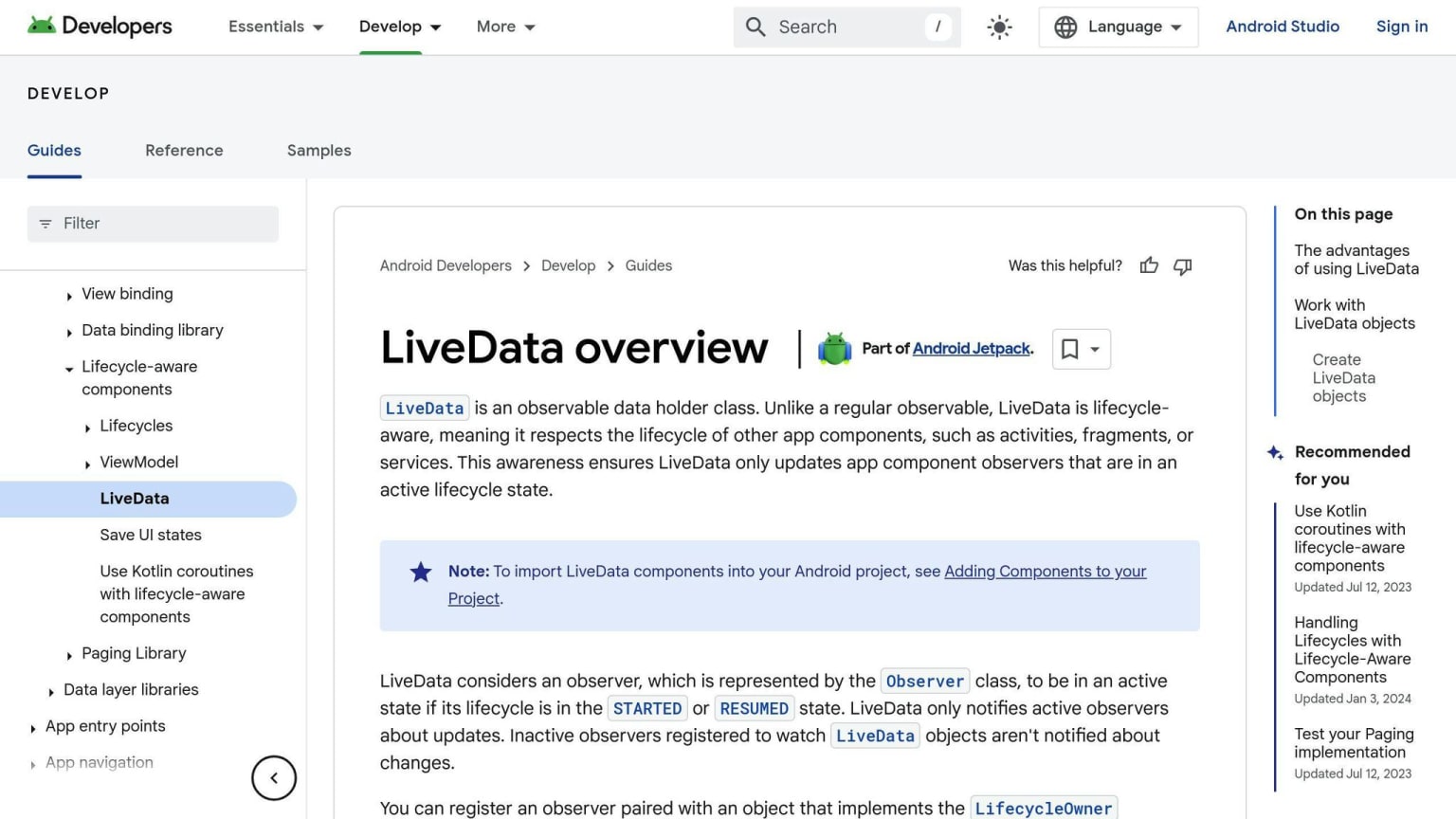Viewport: 1456px width, 819px height.
Task: Open recommended Use Kotlin coroutines article
Action: click(1350, 538)
